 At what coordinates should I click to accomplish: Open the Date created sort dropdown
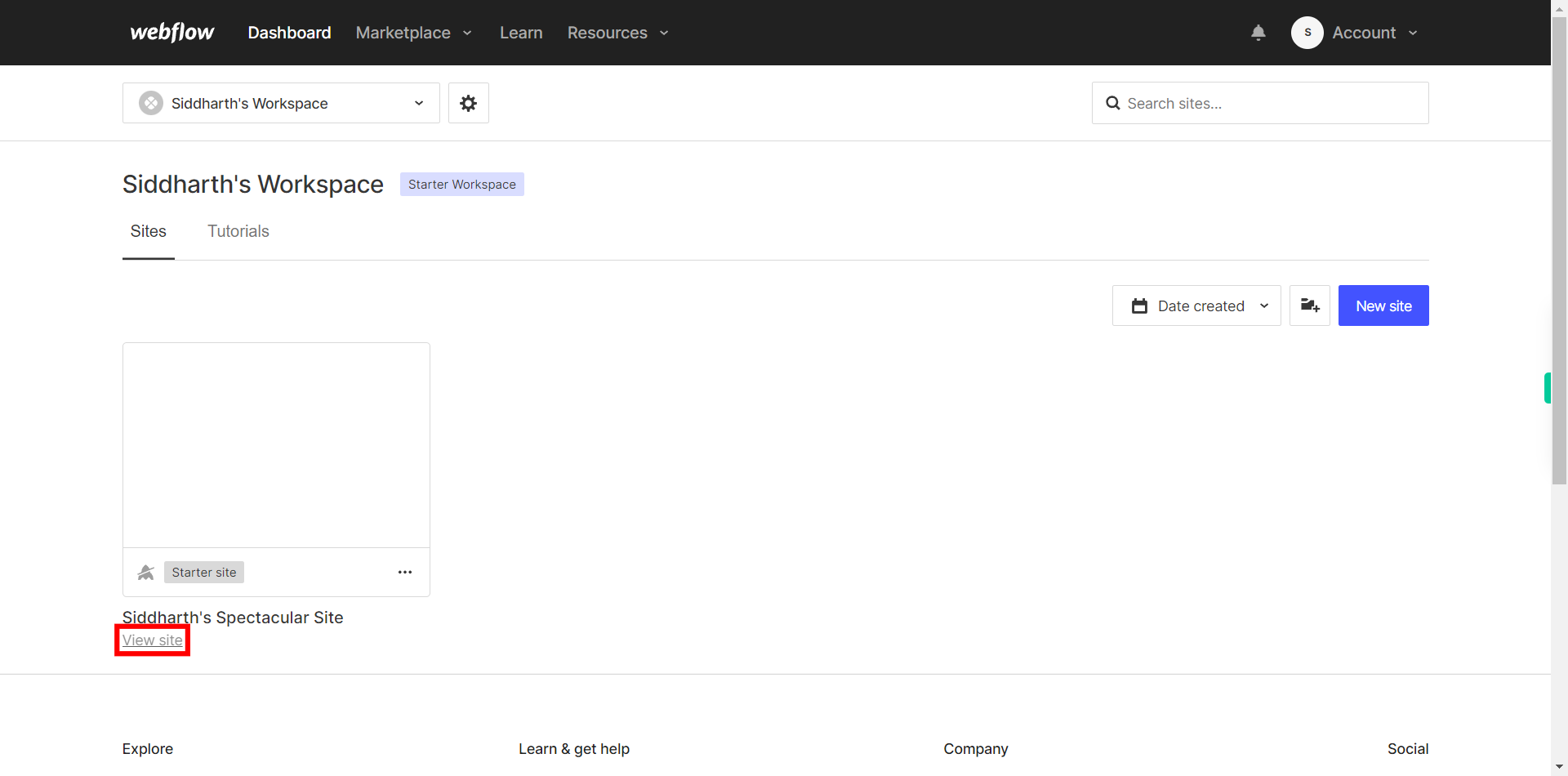pyautogui.click(x=1196, y=305)
